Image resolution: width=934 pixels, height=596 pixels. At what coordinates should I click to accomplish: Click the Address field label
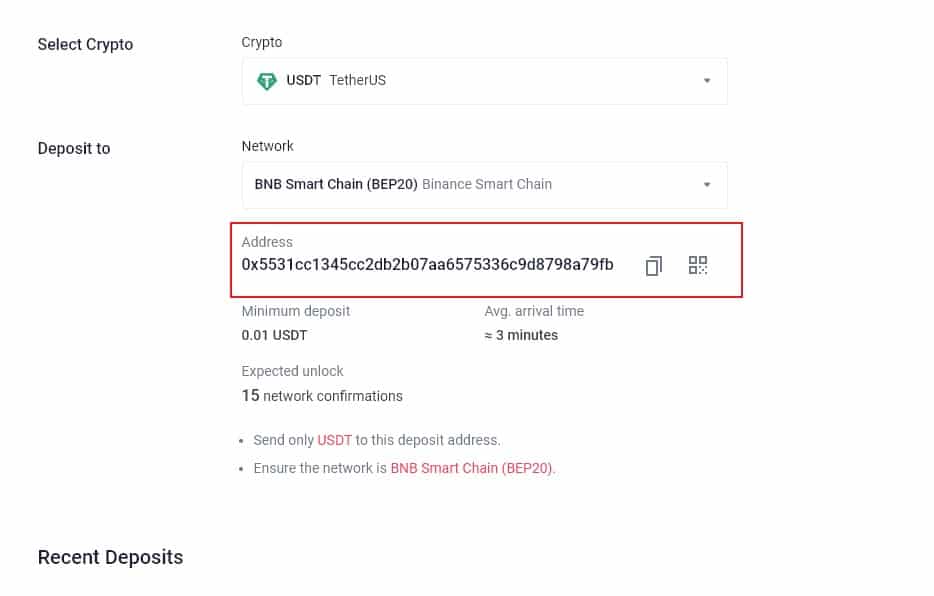[267, 242]
